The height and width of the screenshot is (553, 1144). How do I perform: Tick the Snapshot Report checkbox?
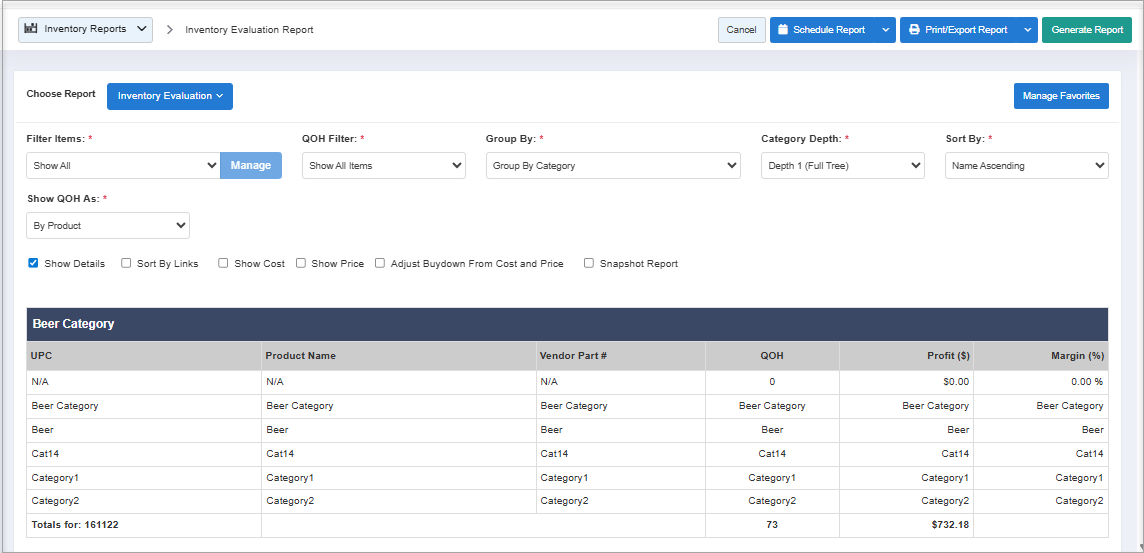coord(589,264)
